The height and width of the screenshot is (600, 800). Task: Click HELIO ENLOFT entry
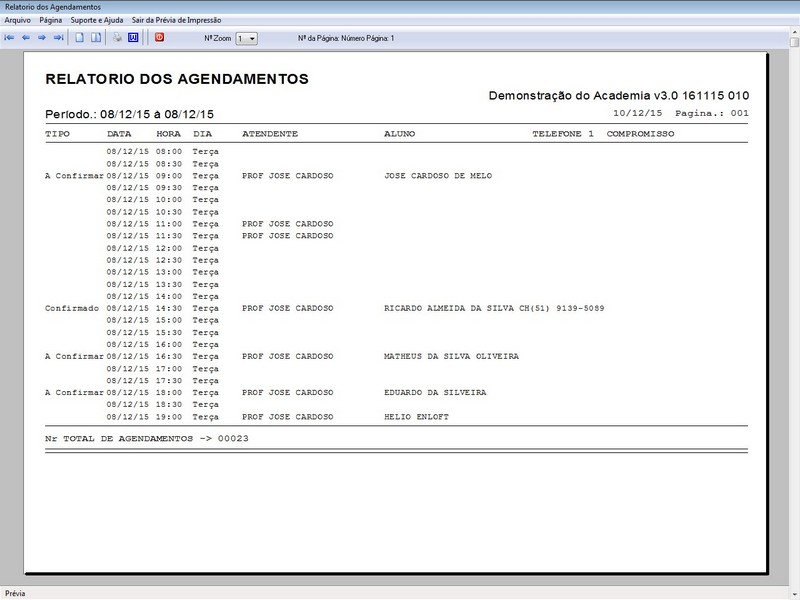(416, 417)
